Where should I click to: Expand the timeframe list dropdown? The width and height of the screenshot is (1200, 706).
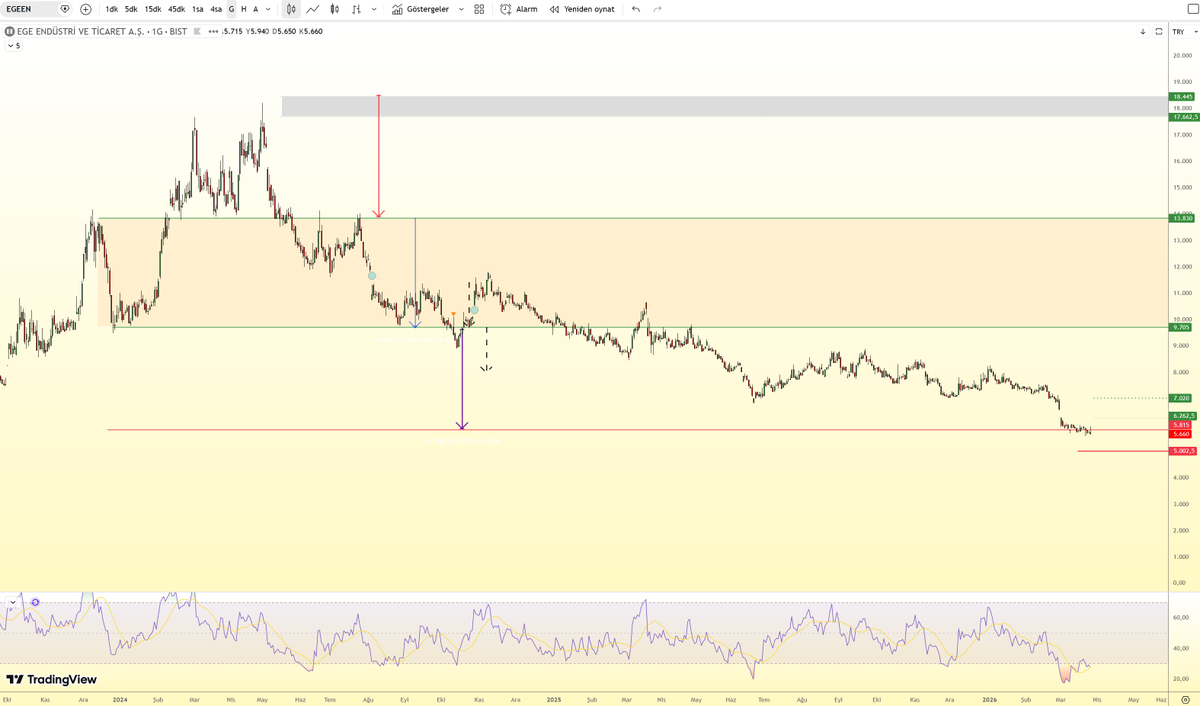click(x=269, y=9)
